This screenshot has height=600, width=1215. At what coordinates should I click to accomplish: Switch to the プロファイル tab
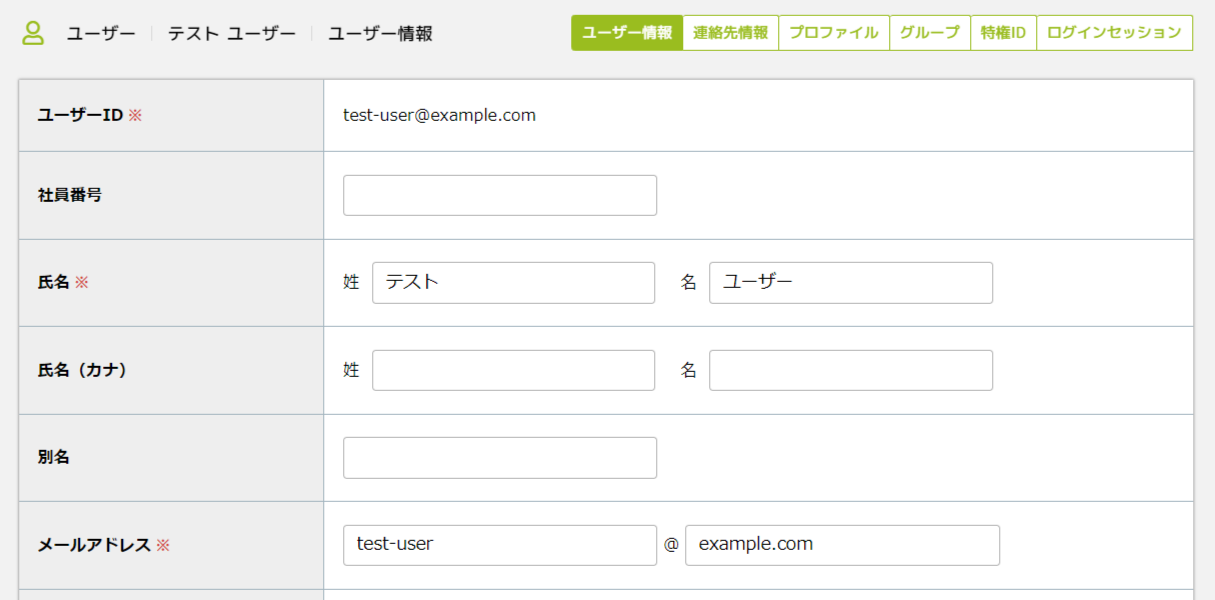(834, 32)
